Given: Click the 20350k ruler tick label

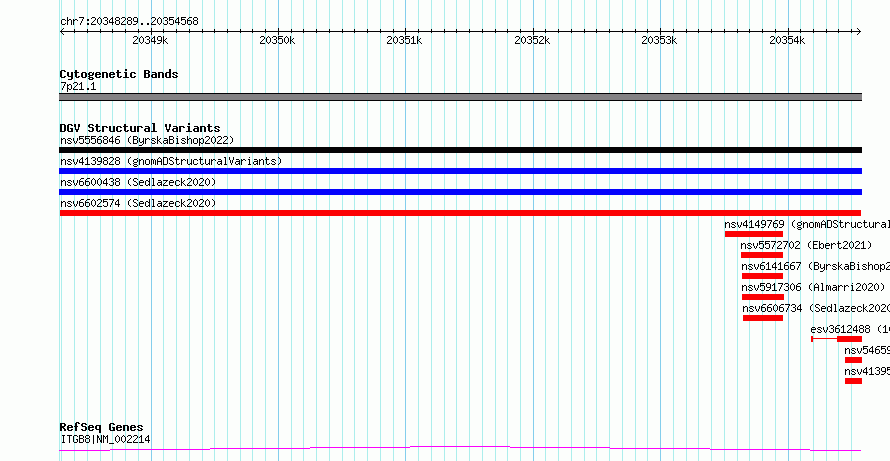Looking at the screenshot, I should [x=277, y=40].
